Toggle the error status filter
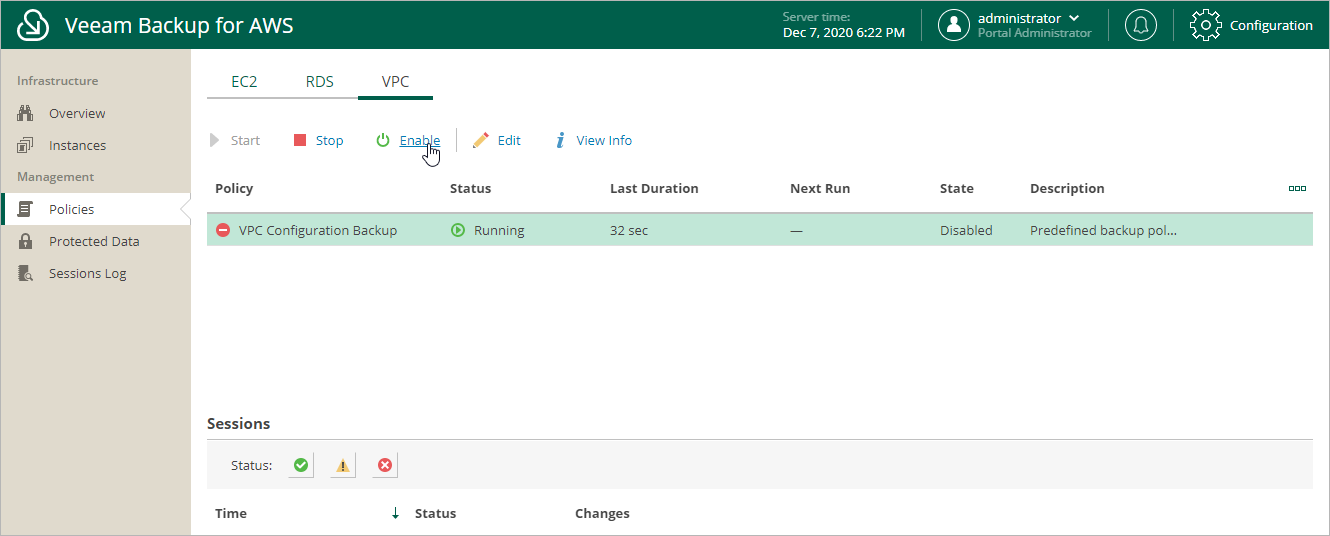1330x536 pixels. [385, 465]
